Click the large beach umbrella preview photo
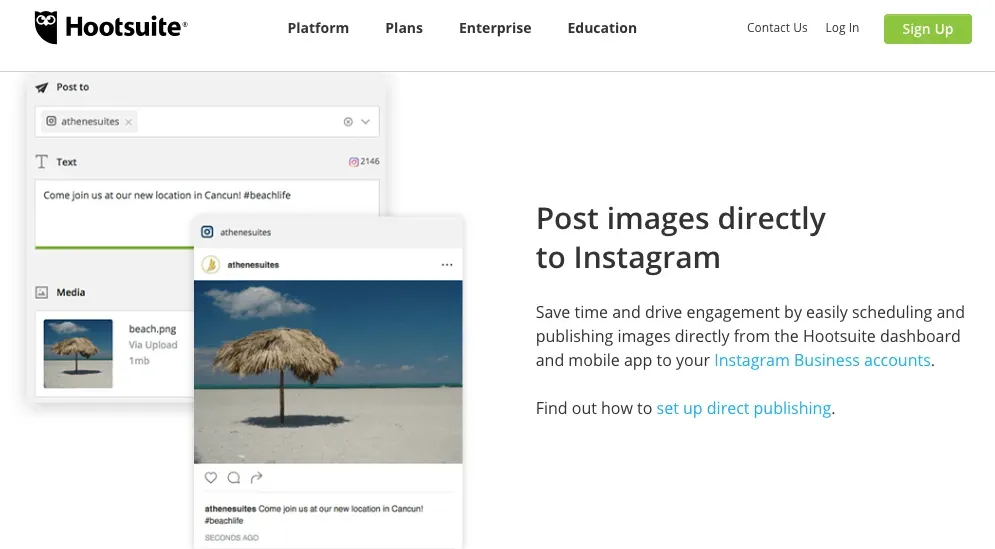This screenshot has width=995, height=549. point(328,372)
